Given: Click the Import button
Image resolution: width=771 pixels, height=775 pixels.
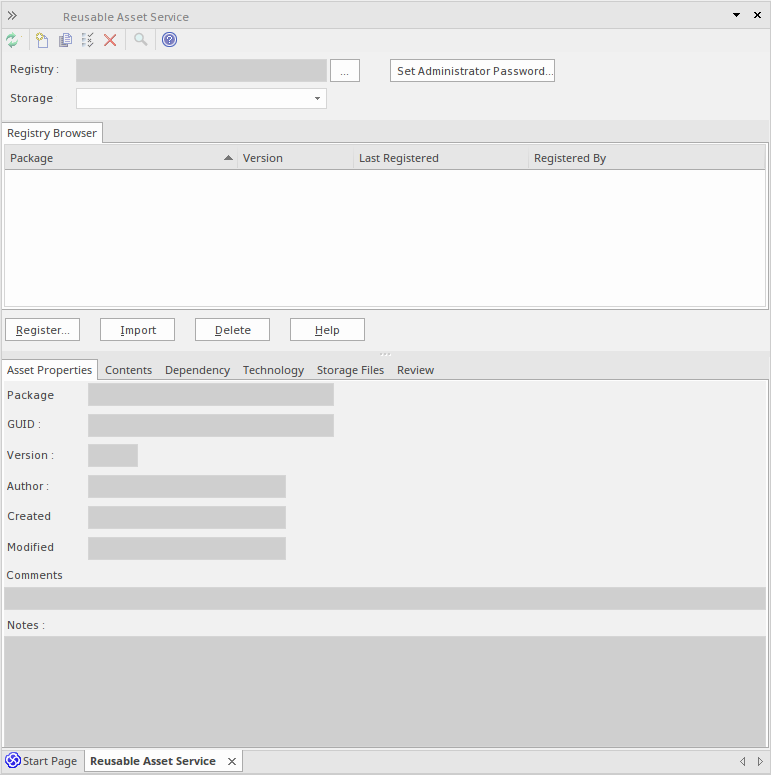Looking at the screenshot, I should coord(138,330).
